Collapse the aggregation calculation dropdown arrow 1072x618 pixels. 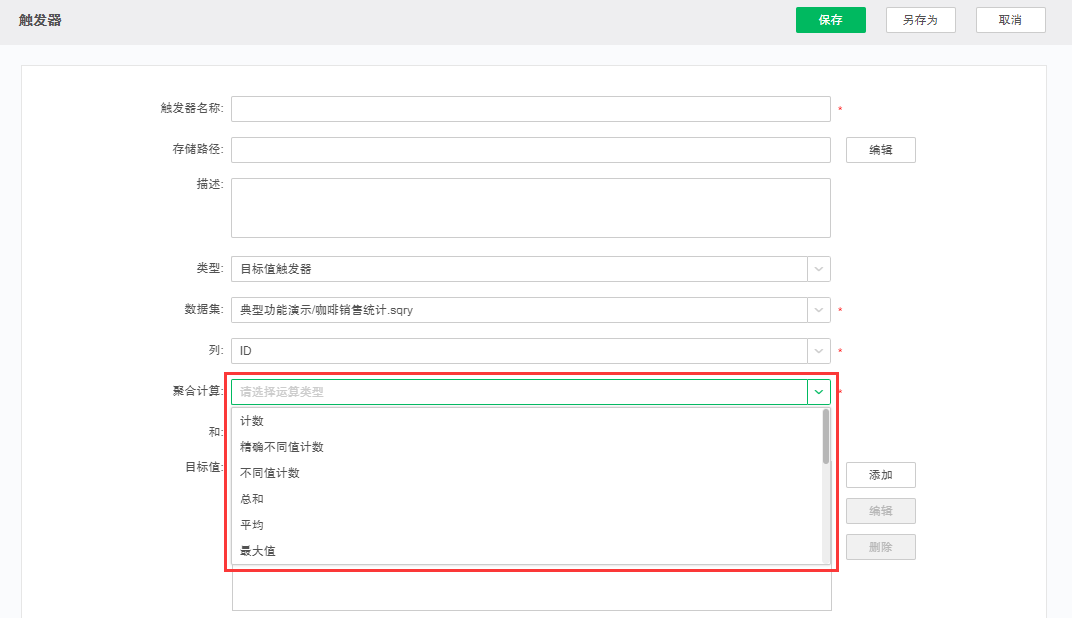coord(818,391)
